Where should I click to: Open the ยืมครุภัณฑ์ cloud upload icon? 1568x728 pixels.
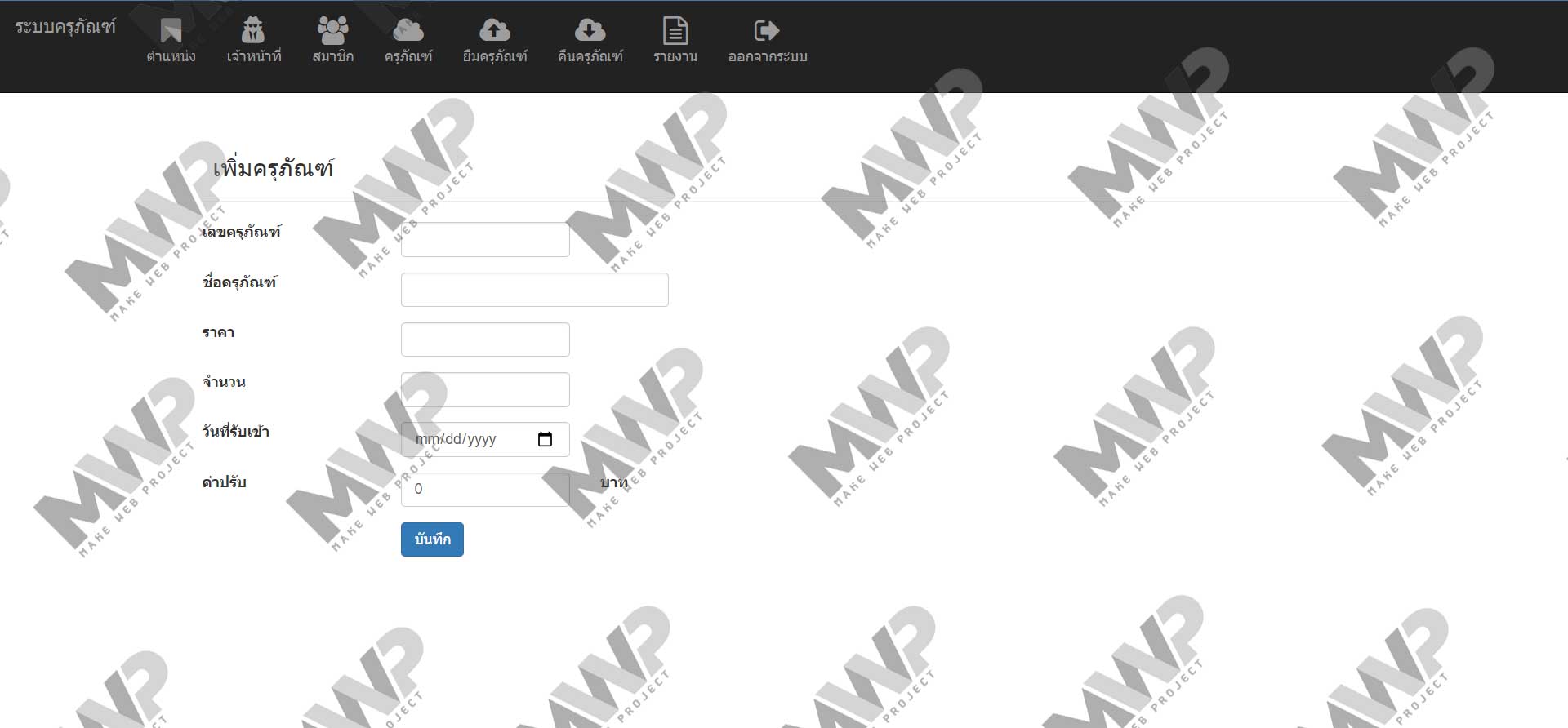click(494, 30)
